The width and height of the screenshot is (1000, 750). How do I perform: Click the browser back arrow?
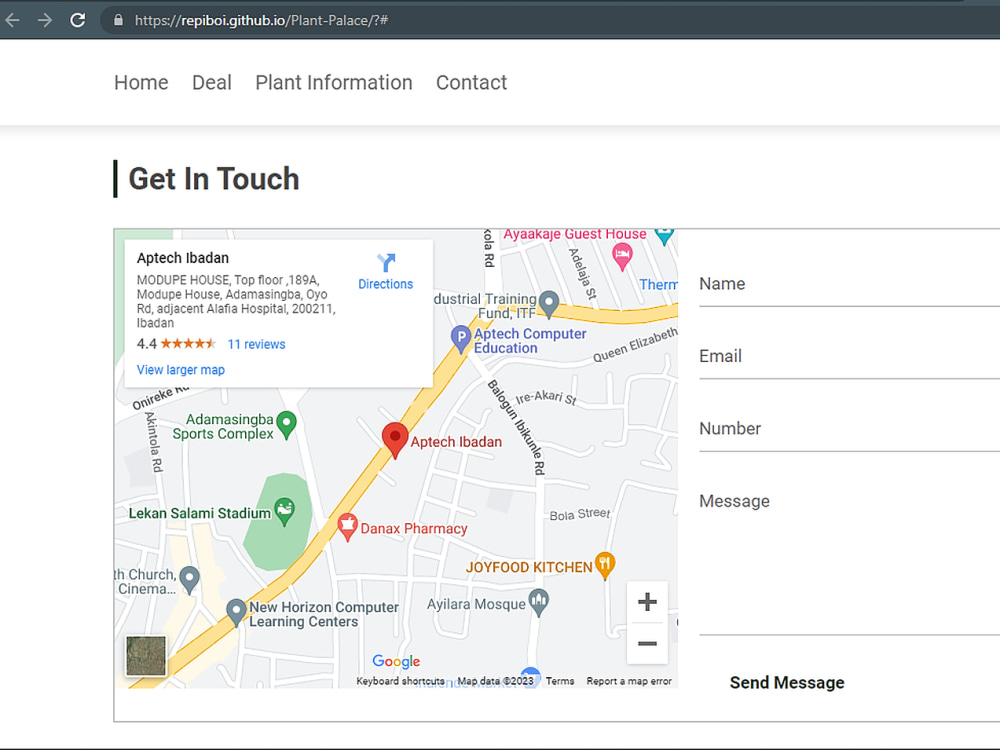(x=12, y=20)
